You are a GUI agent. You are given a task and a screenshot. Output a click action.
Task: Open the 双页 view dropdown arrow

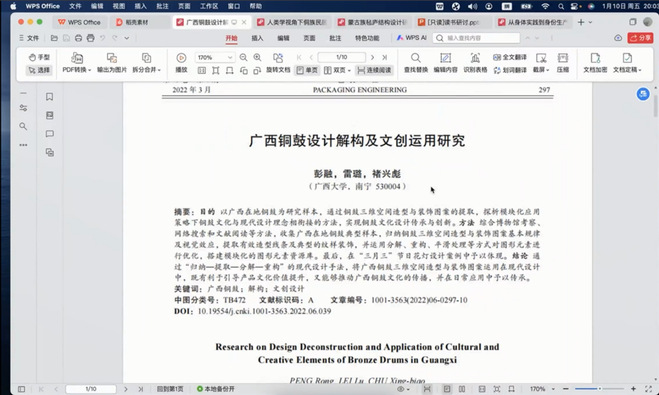(x=349, y=70)
